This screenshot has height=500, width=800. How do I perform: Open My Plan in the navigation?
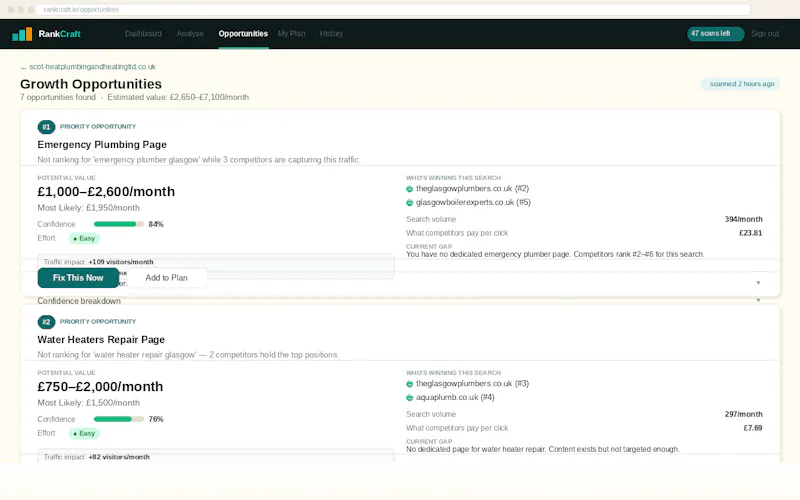point(291,34)
